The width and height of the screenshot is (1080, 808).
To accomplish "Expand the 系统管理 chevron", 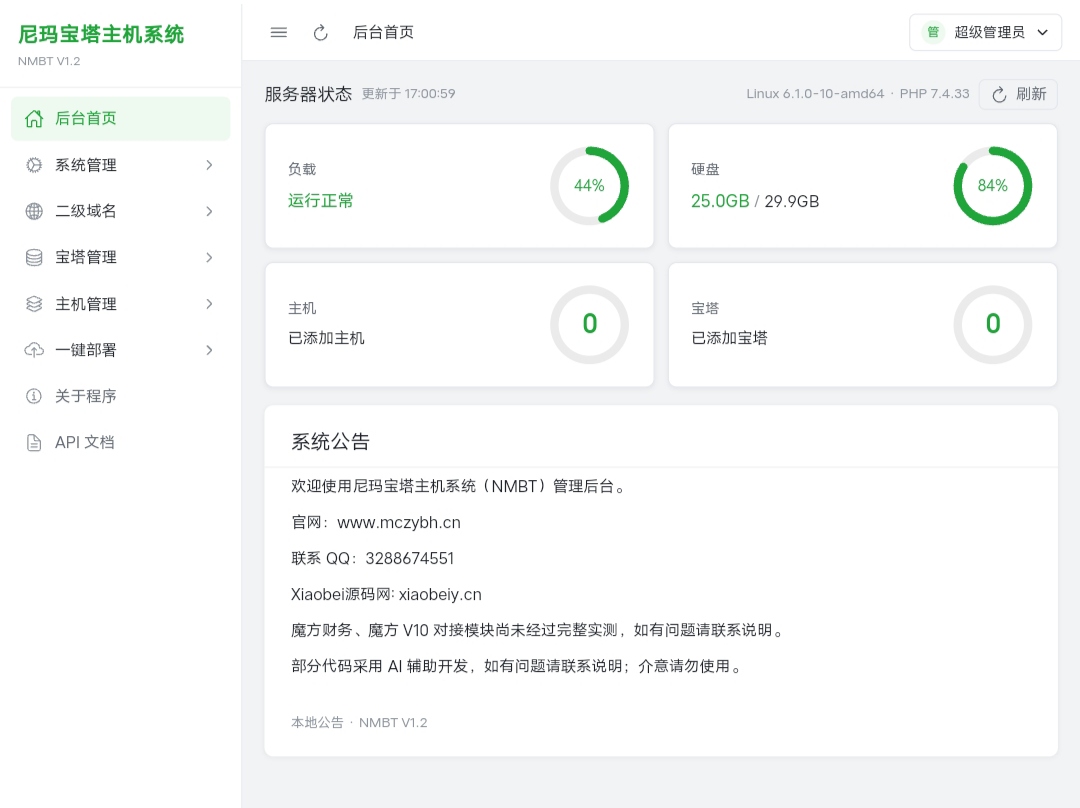I will (x=209, y=165).
